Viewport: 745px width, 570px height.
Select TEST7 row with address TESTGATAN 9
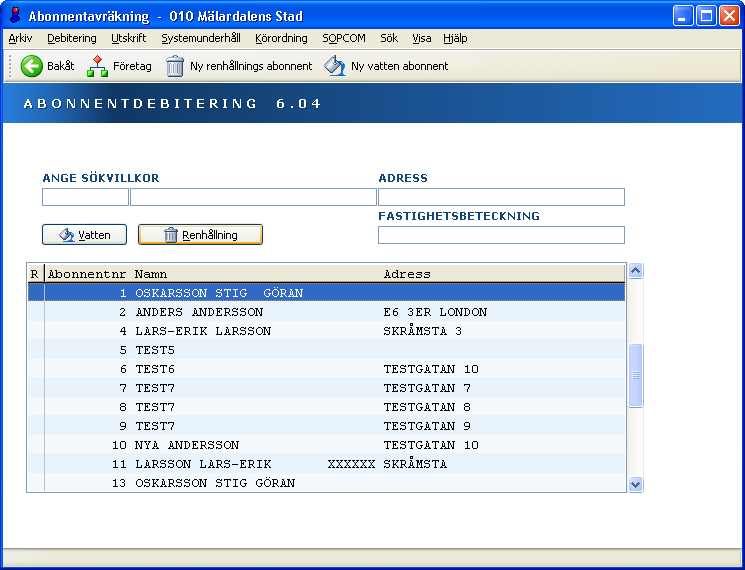pos(326,426)
